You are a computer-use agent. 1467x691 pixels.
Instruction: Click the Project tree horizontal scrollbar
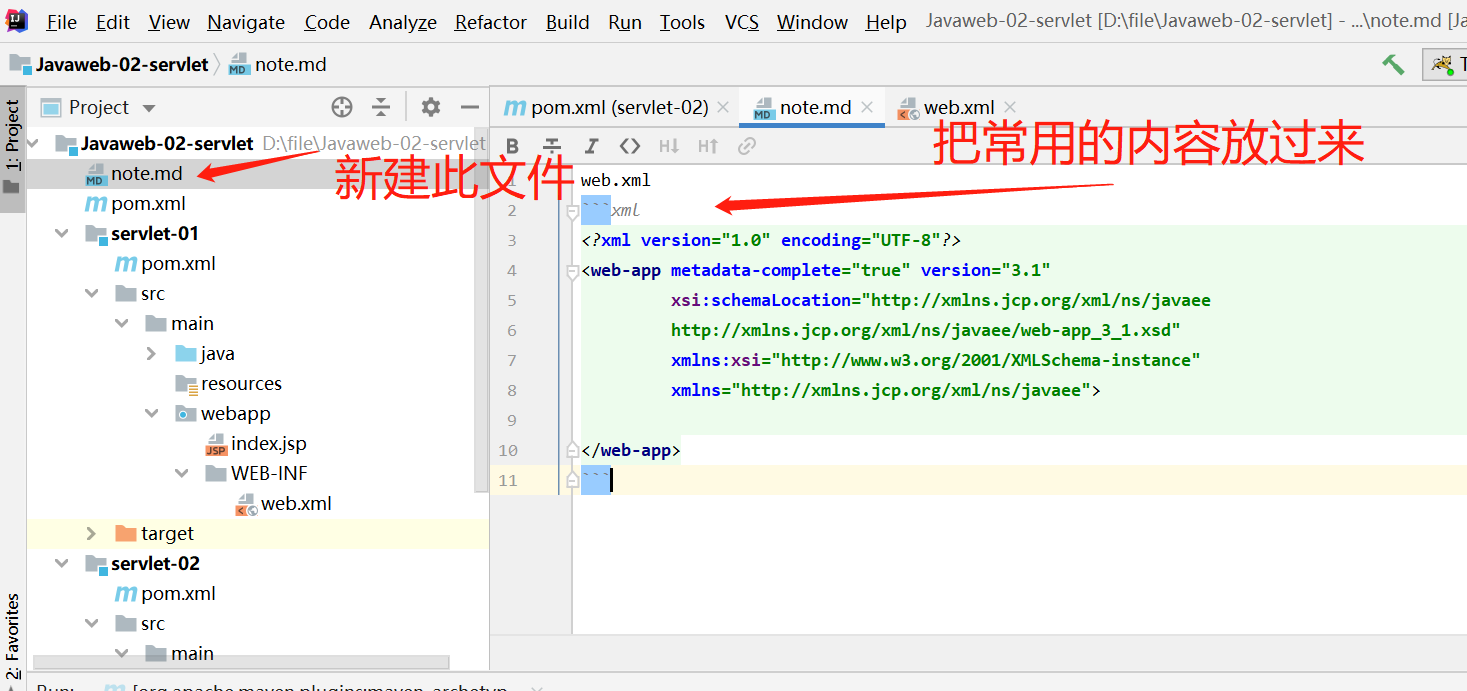(x=241, y=662)
